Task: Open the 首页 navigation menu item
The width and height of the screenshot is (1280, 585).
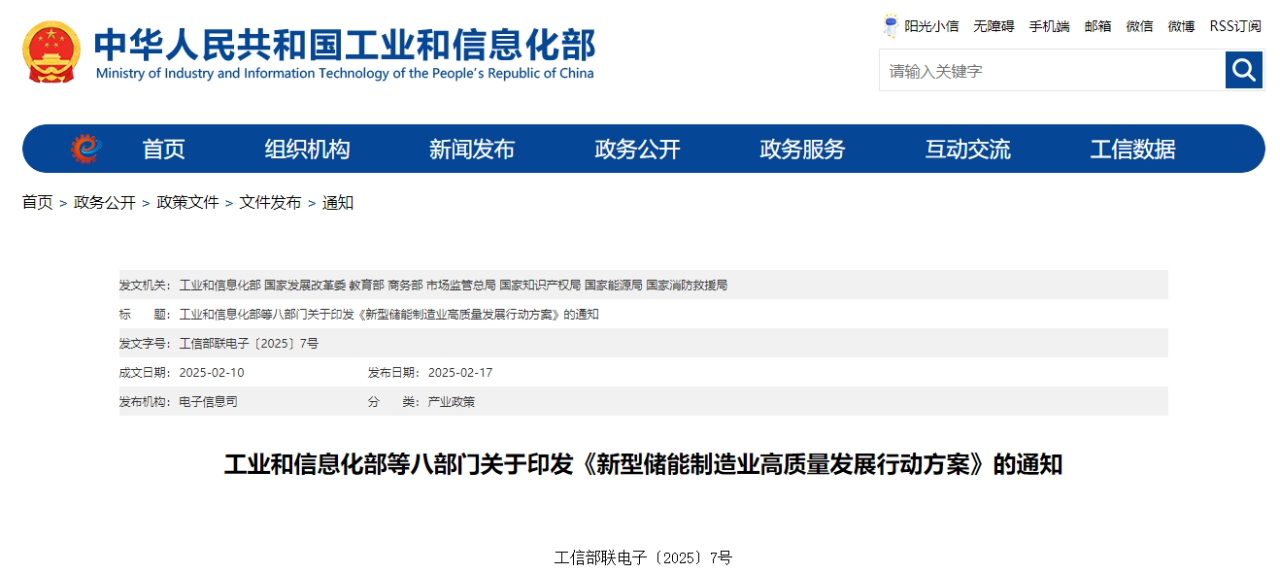Action: [163, 149]
